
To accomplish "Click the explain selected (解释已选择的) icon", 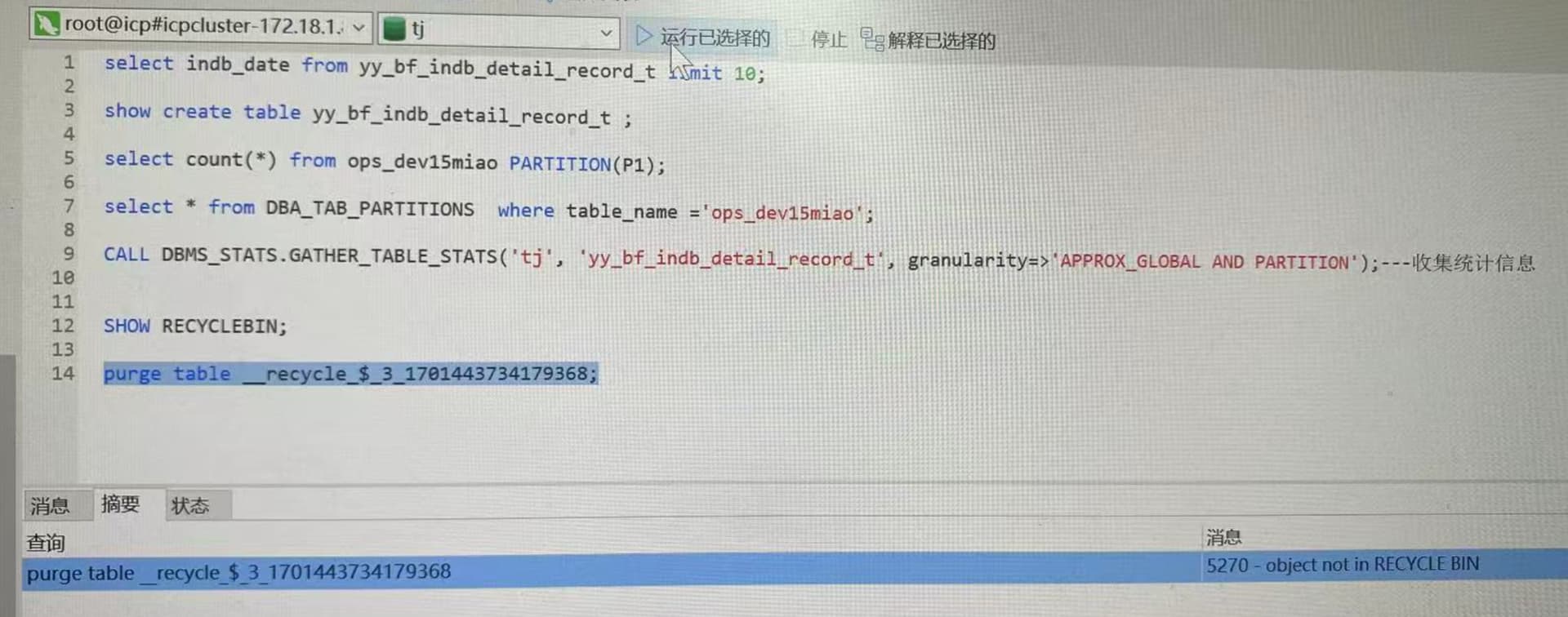I will pos(872,39).
